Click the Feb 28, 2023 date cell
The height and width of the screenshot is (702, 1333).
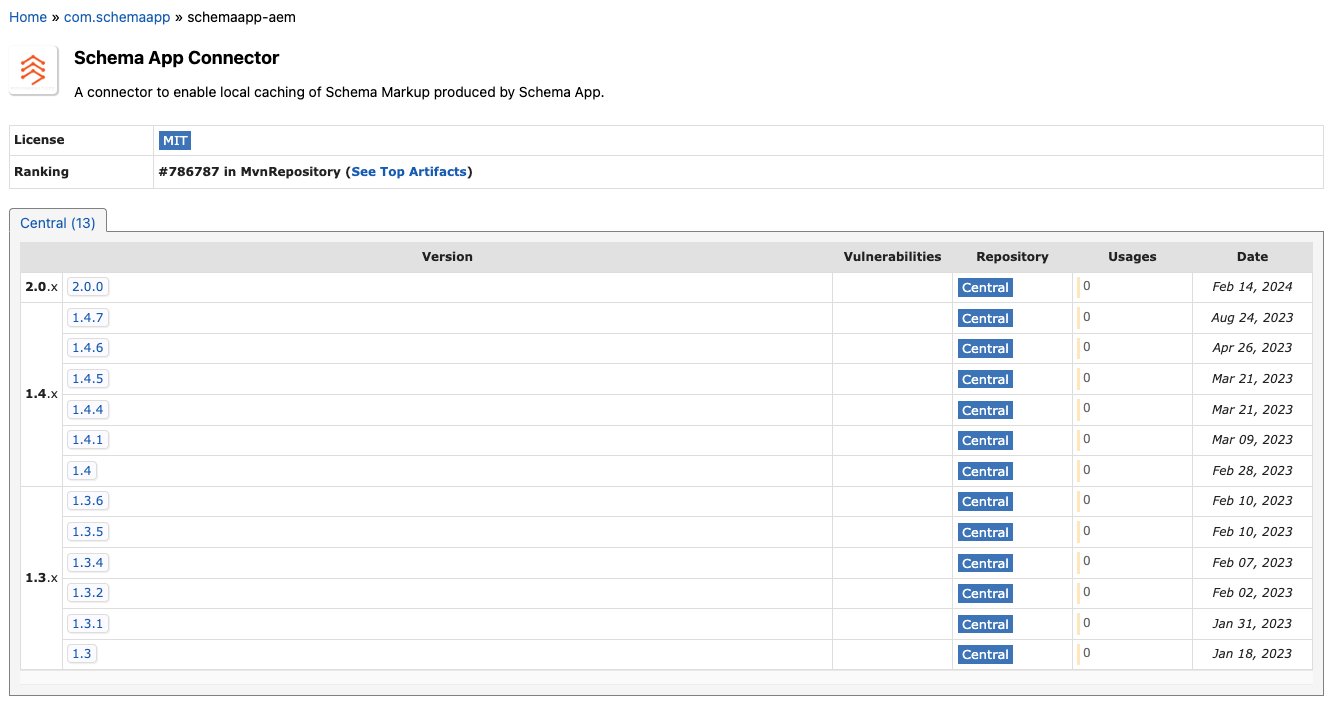click(1252, 471)
